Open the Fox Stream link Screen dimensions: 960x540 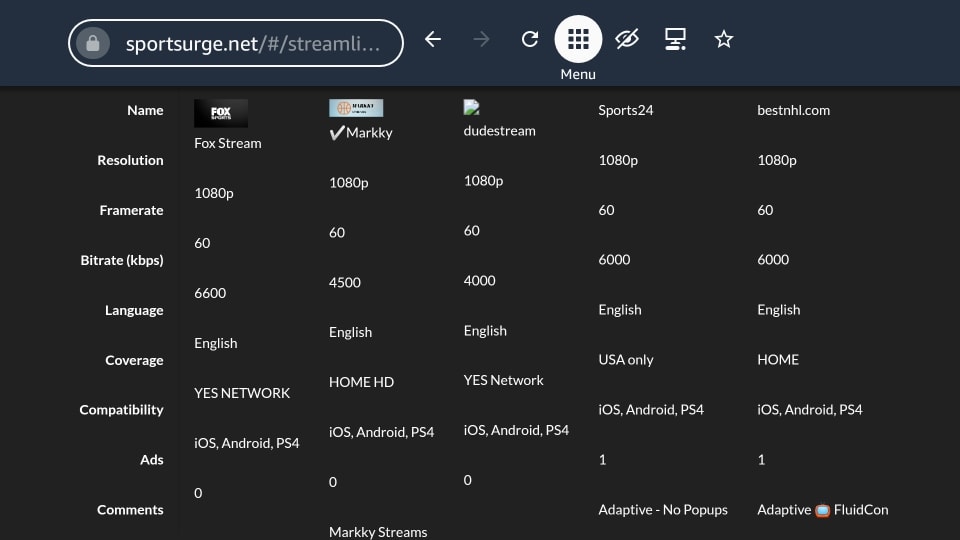point(228,143)
